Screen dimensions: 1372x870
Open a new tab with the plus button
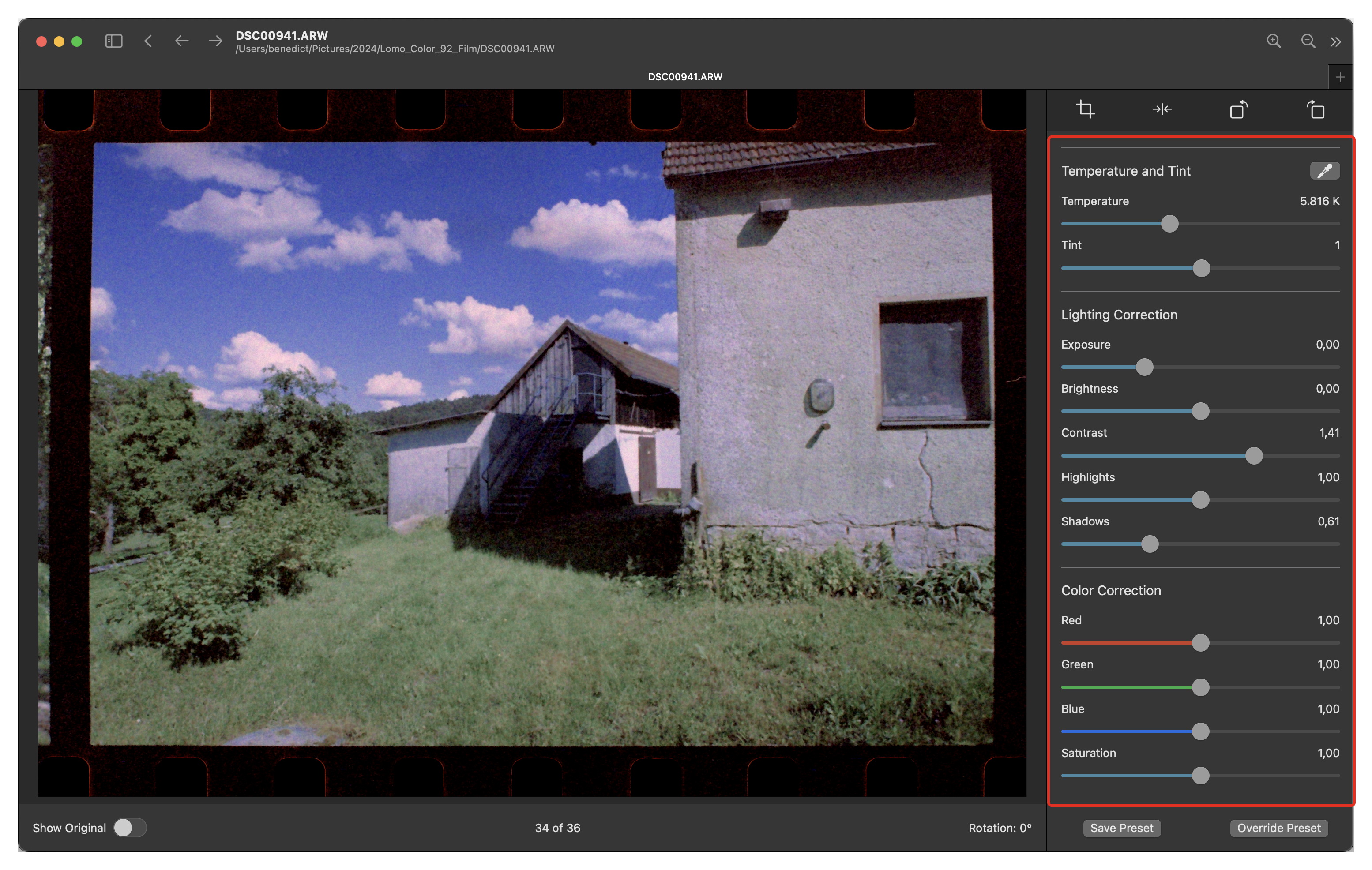point(1340,76)
